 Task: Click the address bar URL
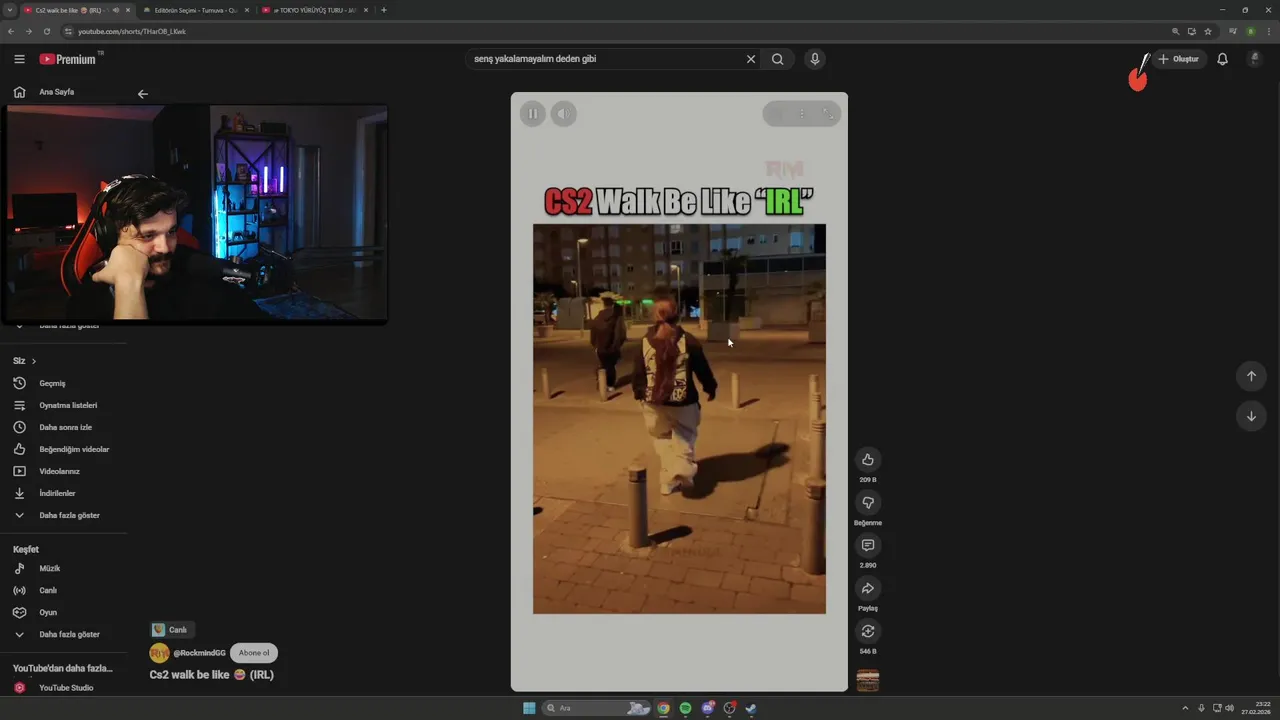tap(132, 32)
